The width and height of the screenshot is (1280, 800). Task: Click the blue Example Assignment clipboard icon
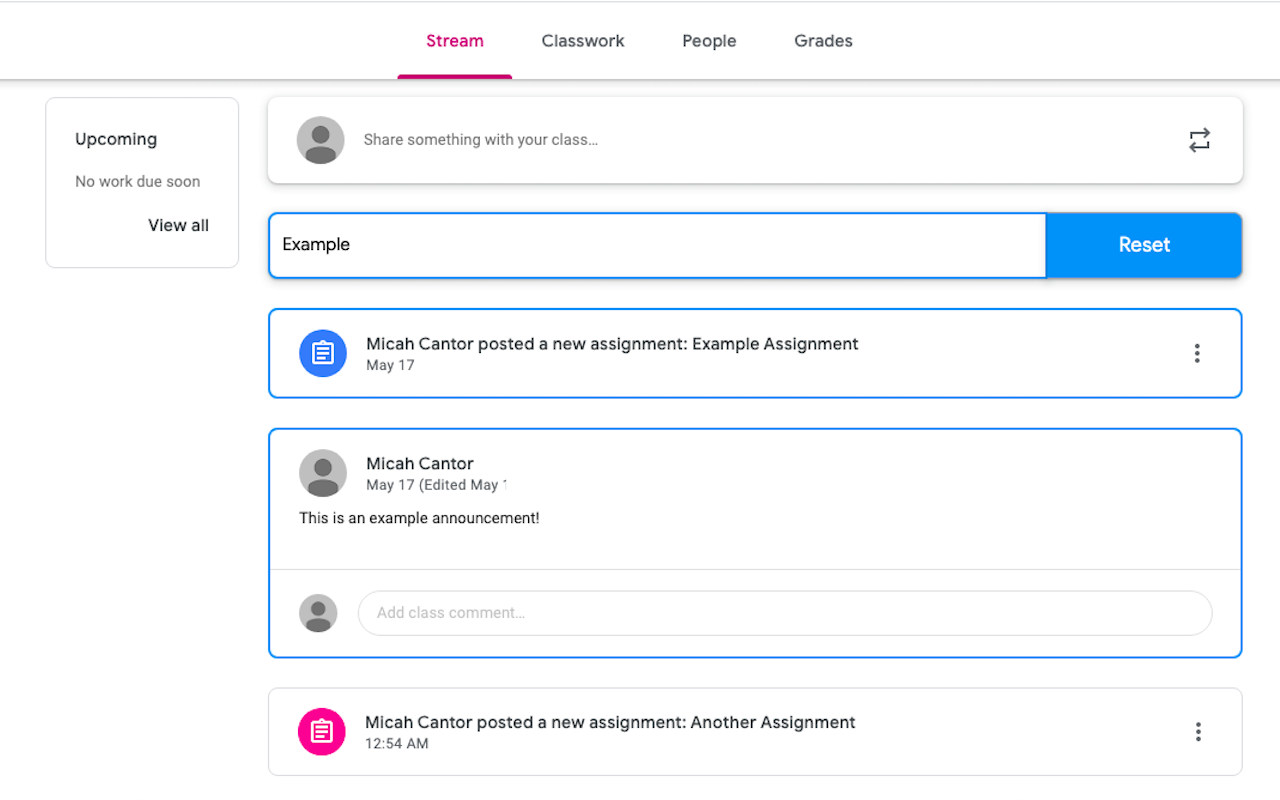click(323, 353)
